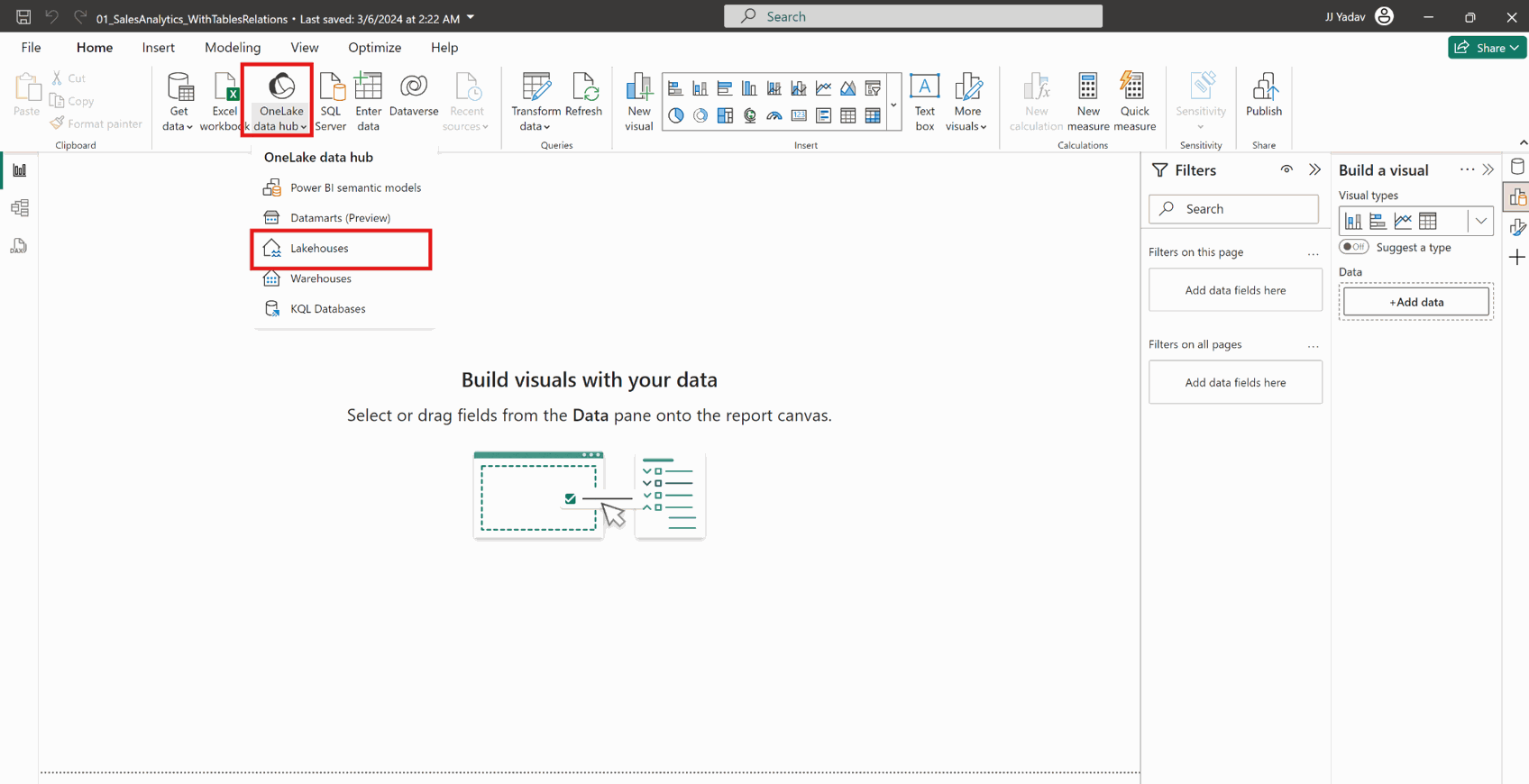Choose the matrix visual in ribbon gallery
The image size is (1529, 784).
tap(873, 115)
